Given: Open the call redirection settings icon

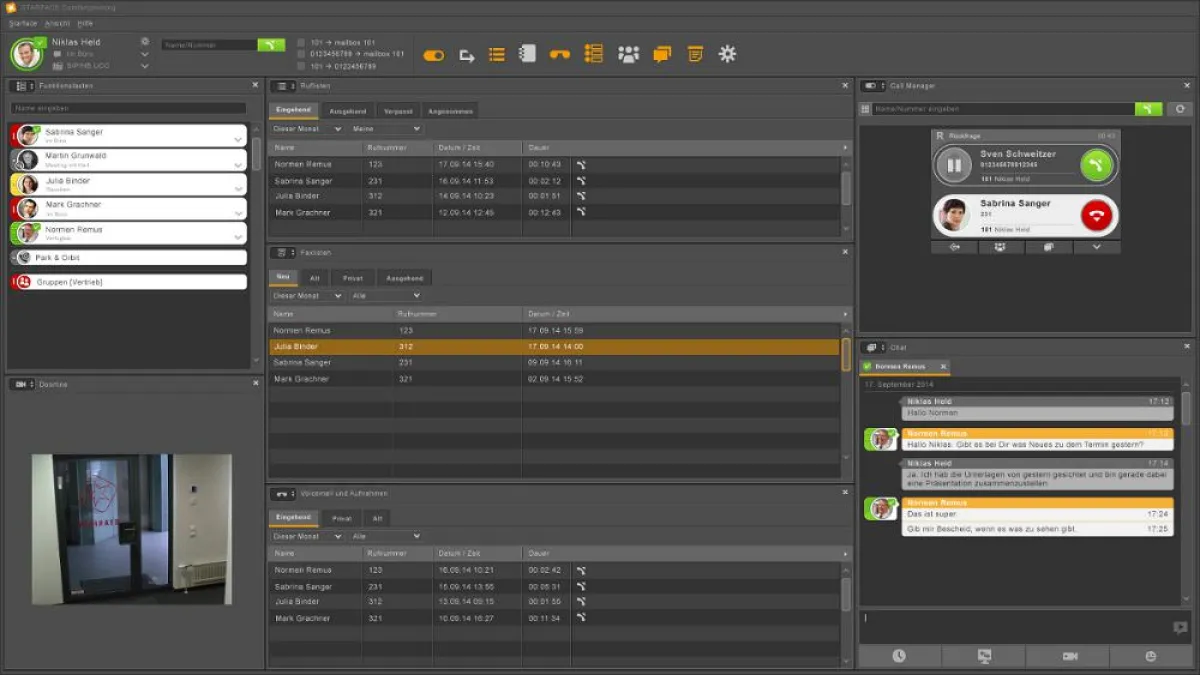Looking at the screenshot, I should [467, 53].
